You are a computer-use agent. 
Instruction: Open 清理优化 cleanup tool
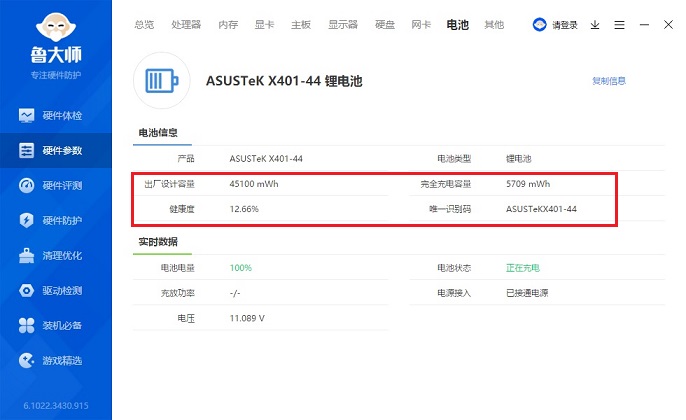[x=55, y=255]
